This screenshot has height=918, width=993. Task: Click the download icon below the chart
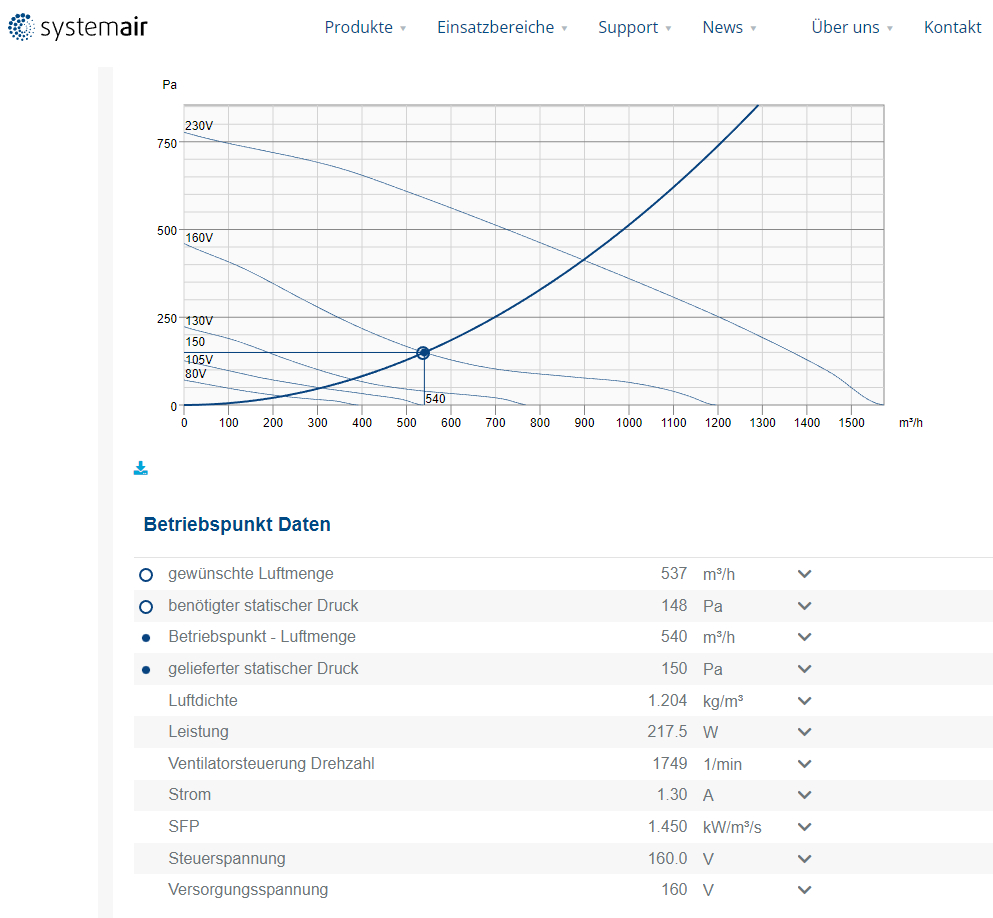tap(141, 468)
